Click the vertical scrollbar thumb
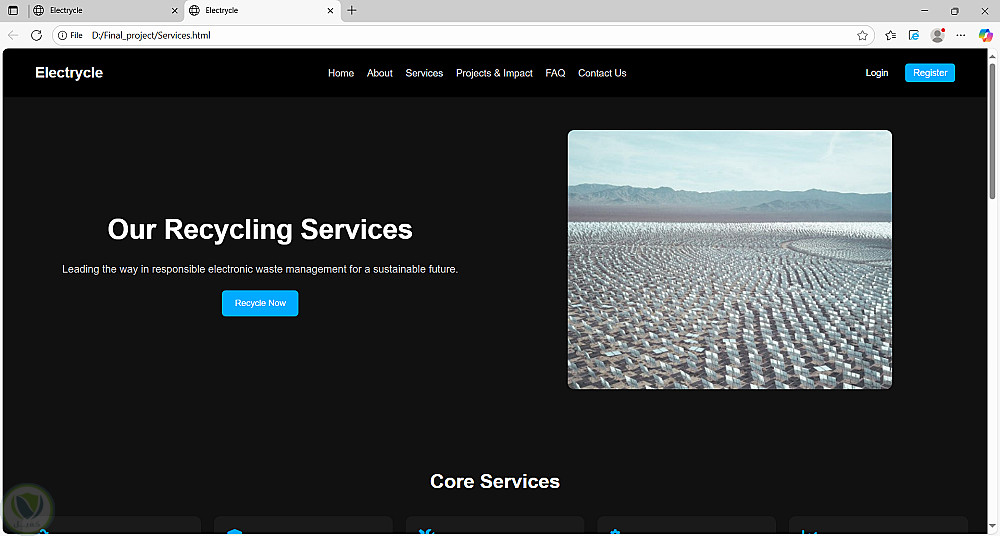Screen dimensions: 1000x536 coord(992,132)
